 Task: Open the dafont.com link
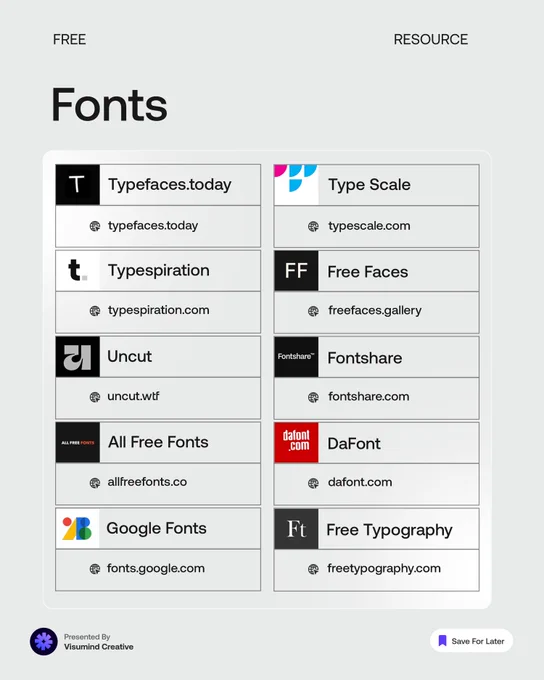point(360,482)
